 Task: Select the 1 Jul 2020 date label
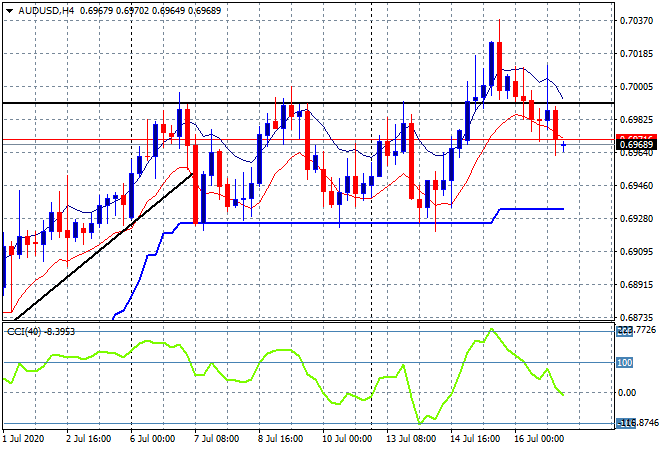point(23,439)
